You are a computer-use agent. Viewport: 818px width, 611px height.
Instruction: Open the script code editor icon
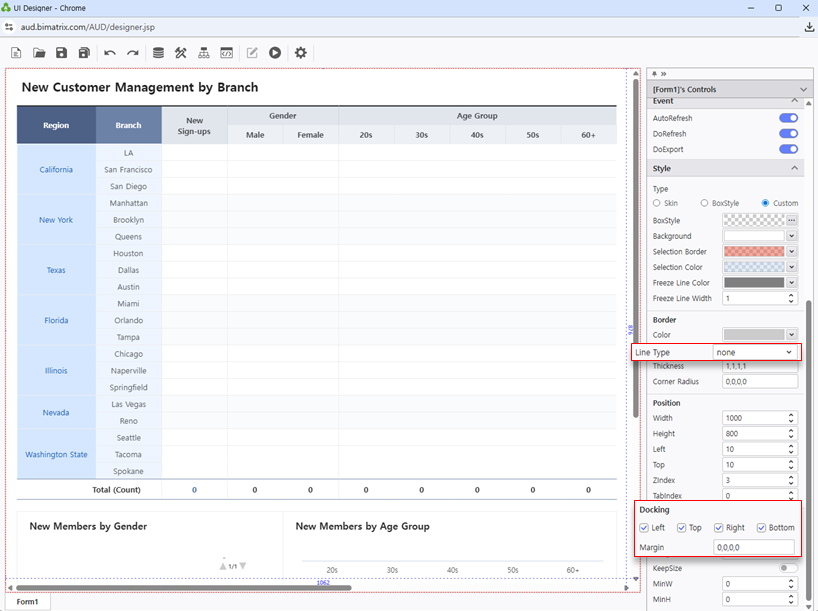(x=227, y=53)
